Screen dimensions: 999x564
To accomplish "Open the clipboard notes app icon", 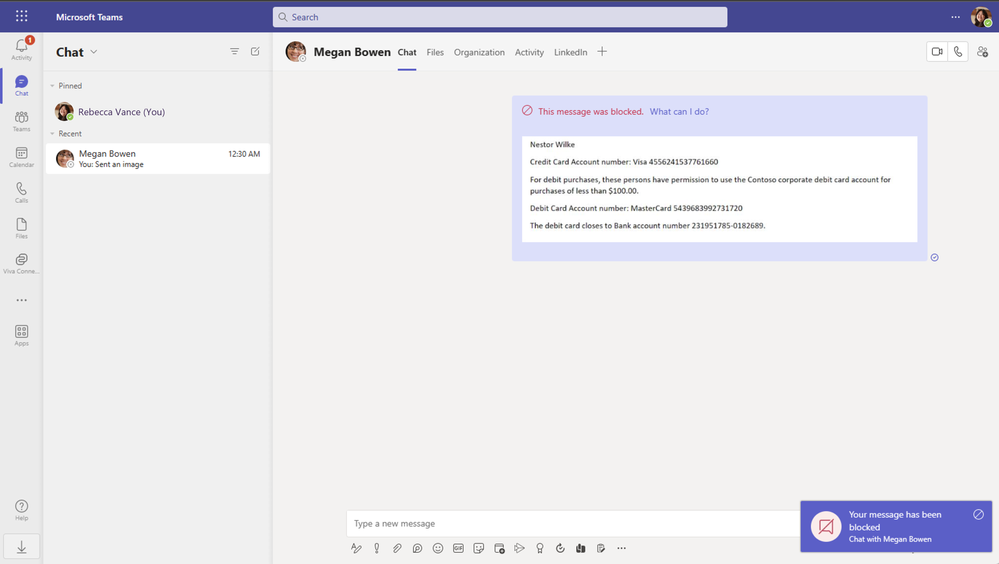I will (x=601, y=548).
